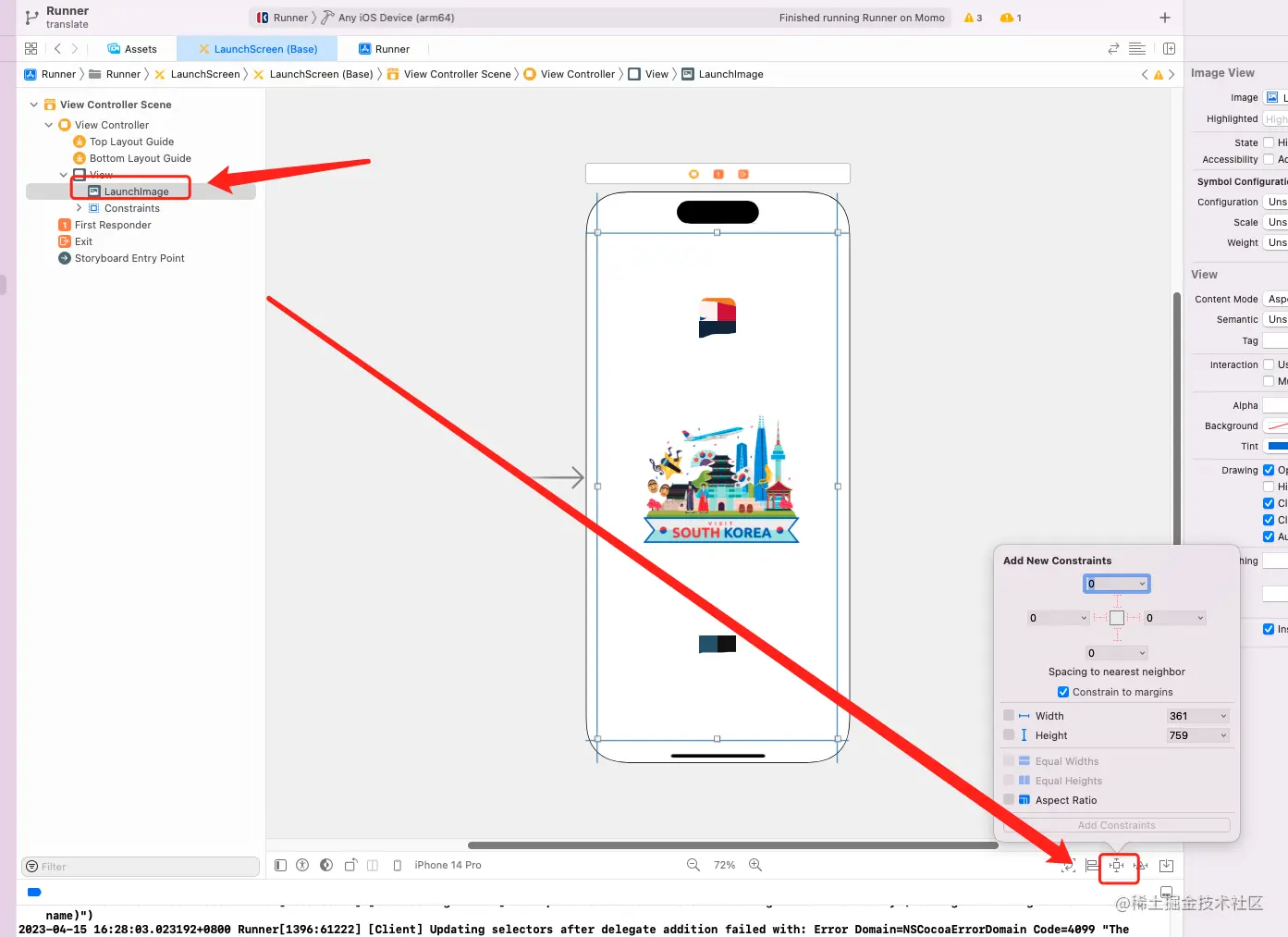
Task: Click the plus library button
Action: pyautogui.click(x=1165, y=18)
